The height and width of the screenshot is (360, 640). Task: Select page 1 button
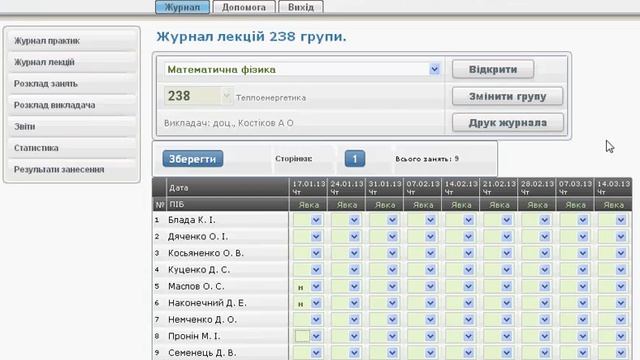pos(355,159)
